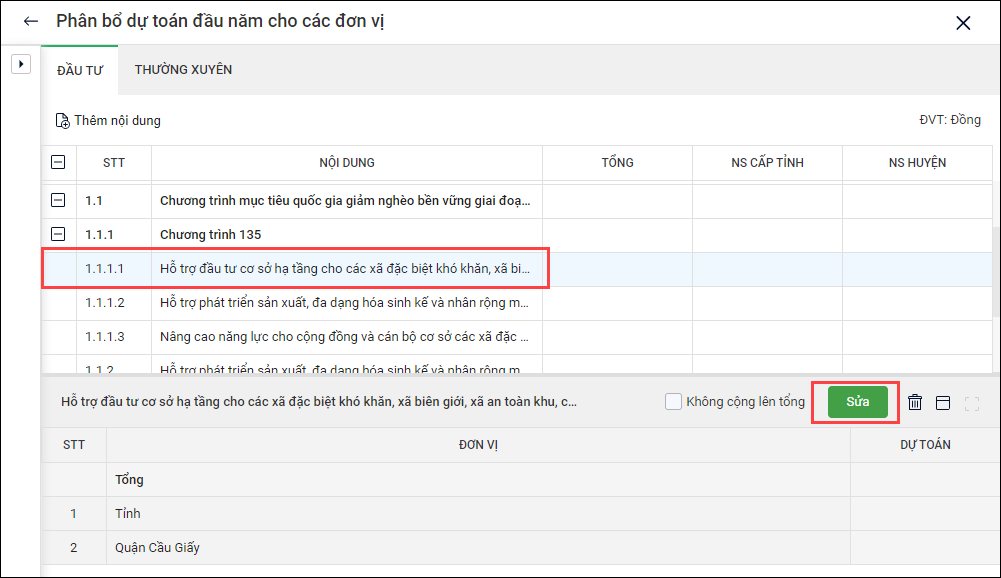This screenshot has height=578, width=1001.
Task: Delete entry with trash icon
Action: pyautogui.click(x=915, y=402)
